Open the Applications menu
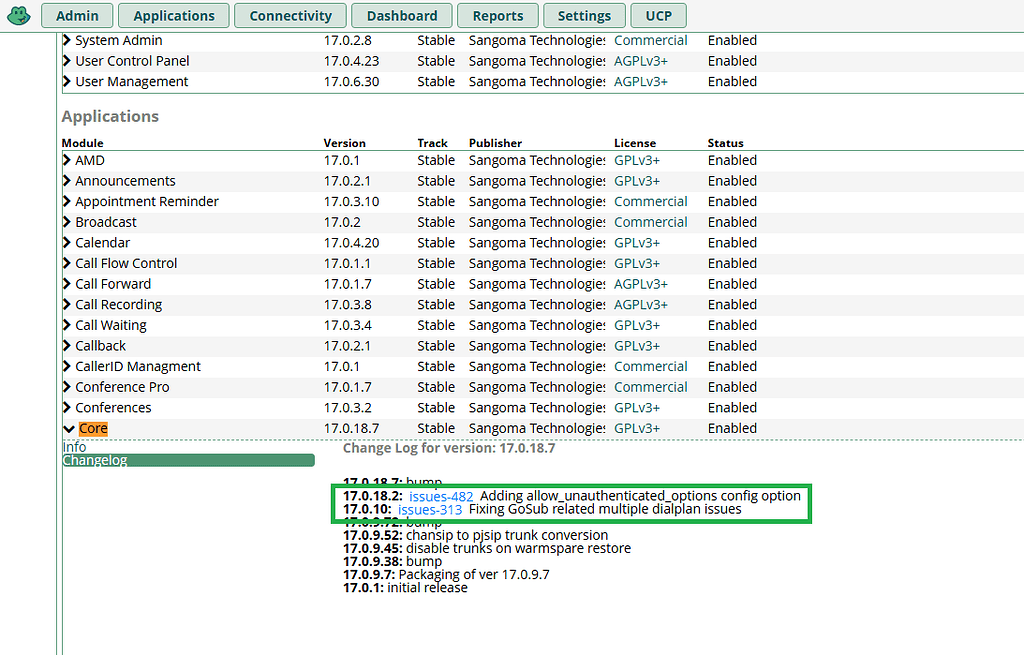 (173, 15)
